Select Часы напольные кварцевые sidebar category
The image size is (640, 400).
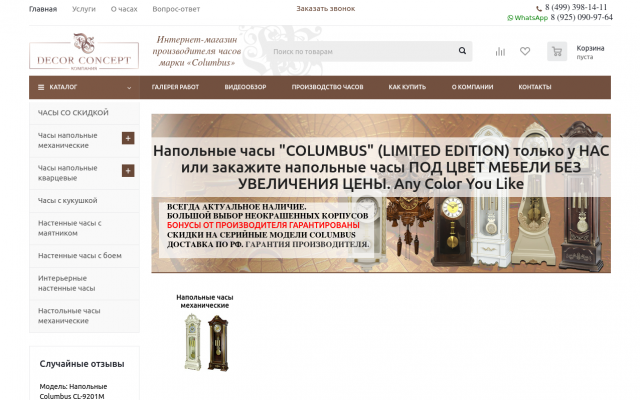pos(68,173)
